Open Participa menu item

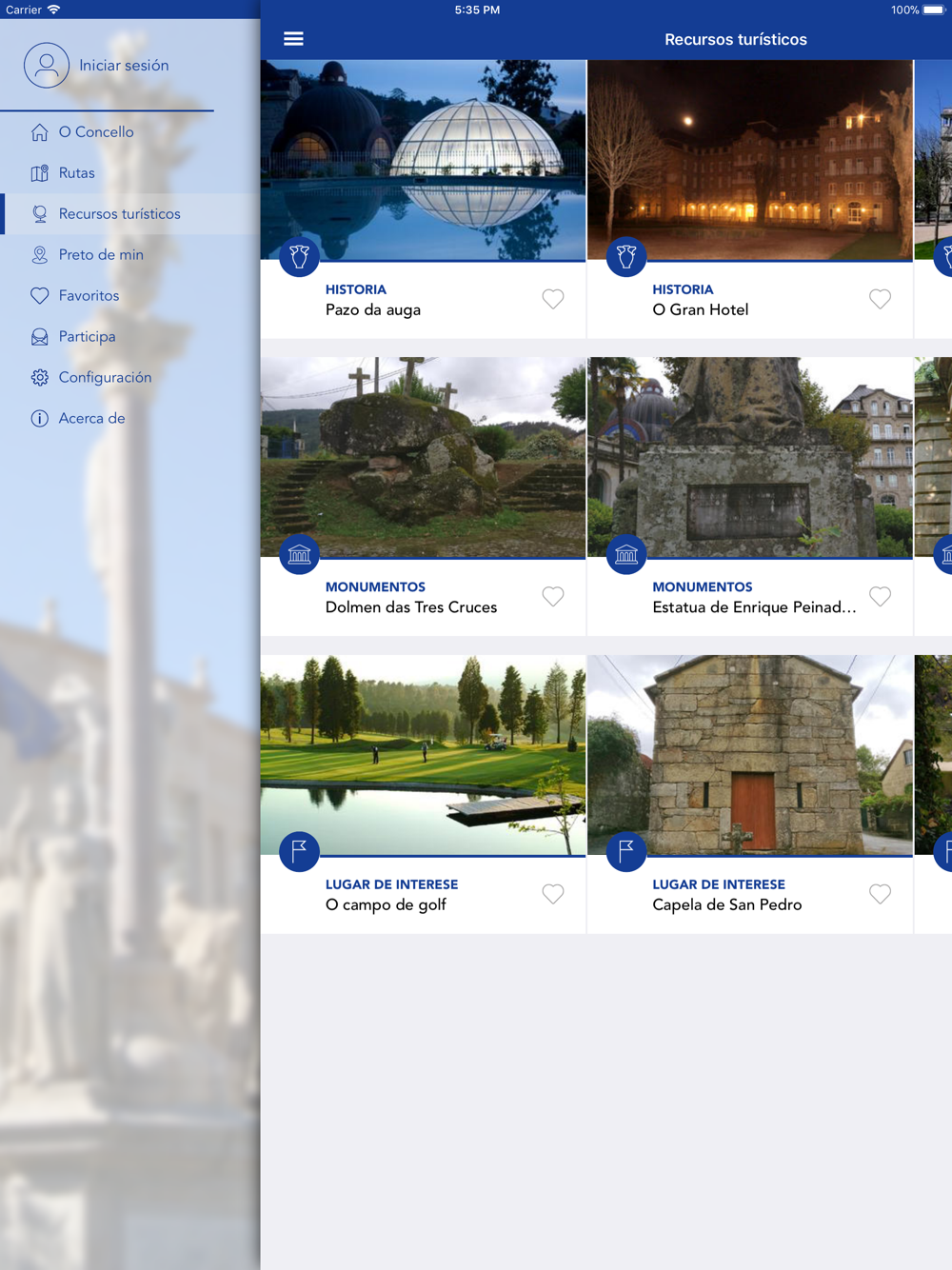point(130,337)
